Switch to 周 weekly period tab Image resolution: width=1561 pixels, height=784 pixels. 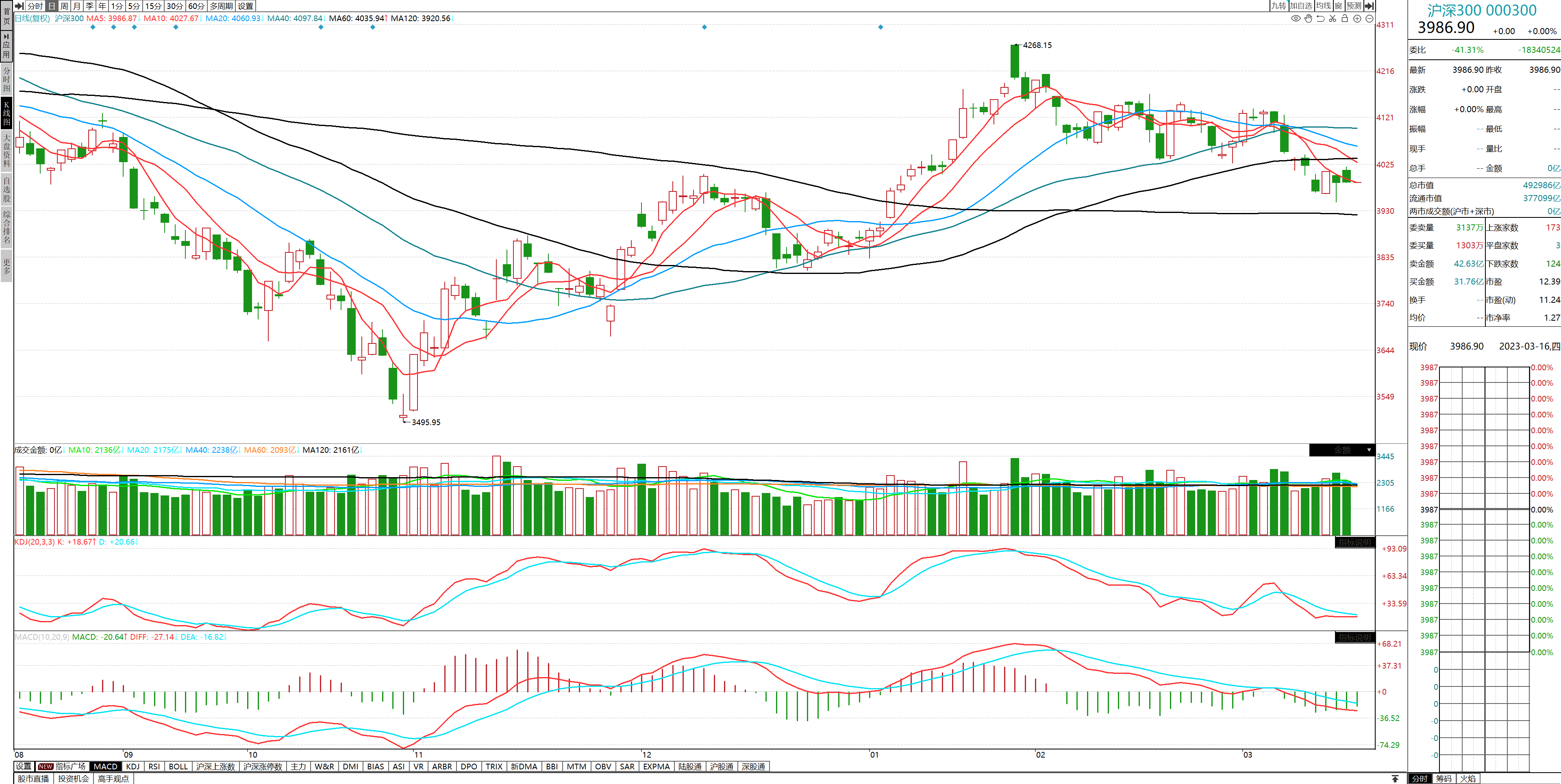[x=64, y=6]
